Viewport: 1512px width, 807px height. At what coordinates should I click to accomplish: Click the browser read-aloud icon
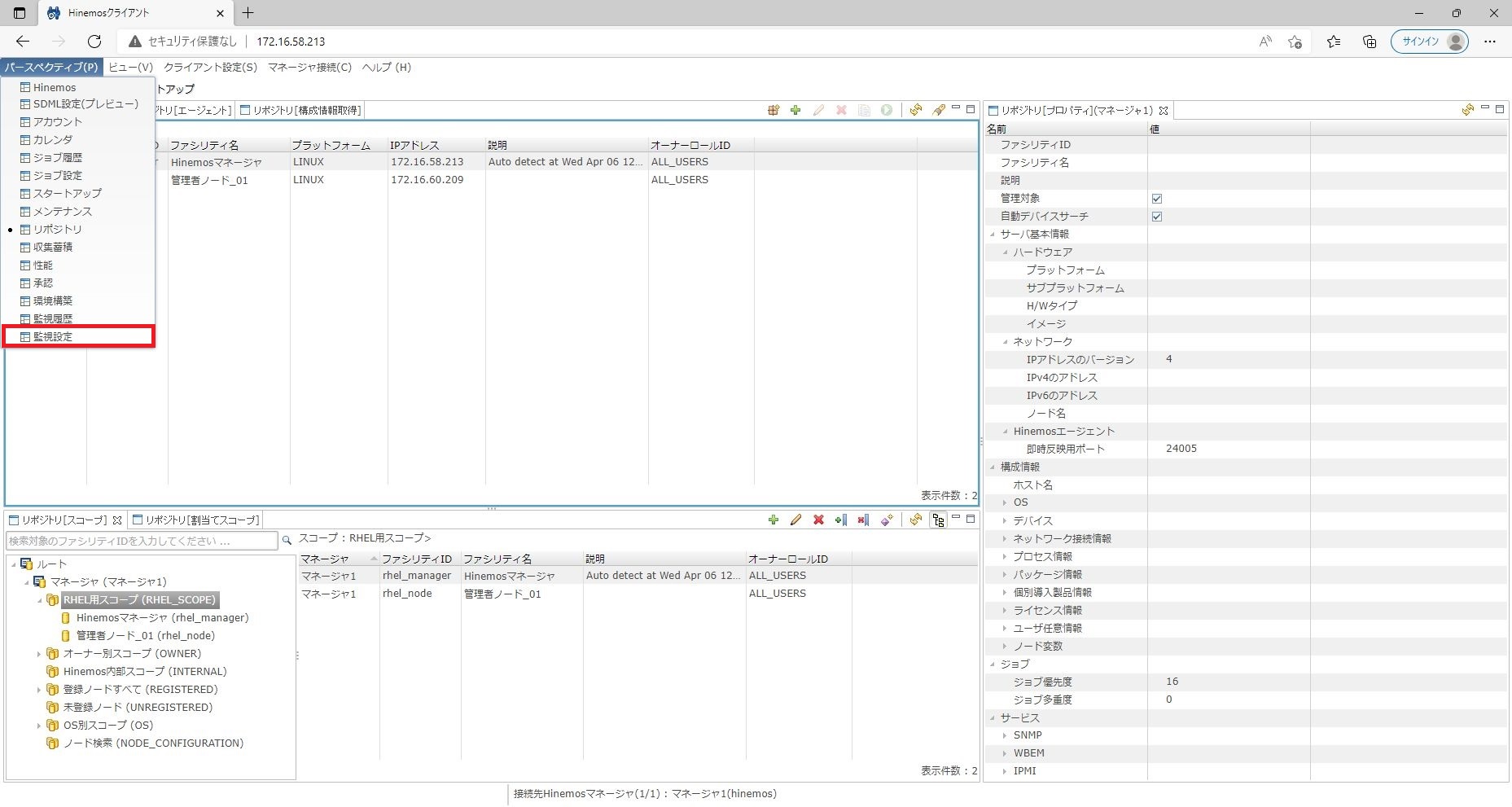pos(1265,42)
